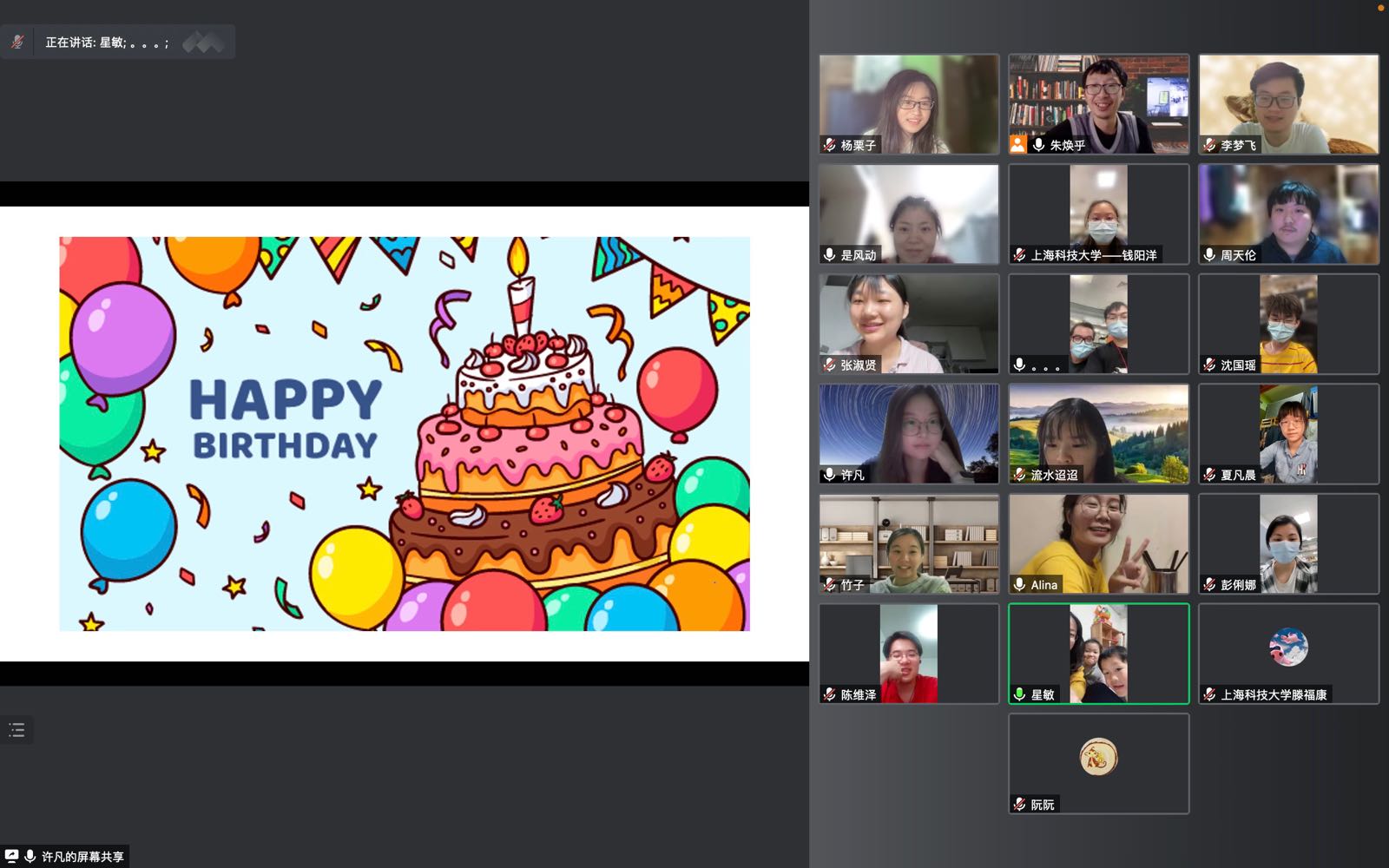
Task: Select 流水迢迢's landscape-background video tile
Action: point(1098,434)
